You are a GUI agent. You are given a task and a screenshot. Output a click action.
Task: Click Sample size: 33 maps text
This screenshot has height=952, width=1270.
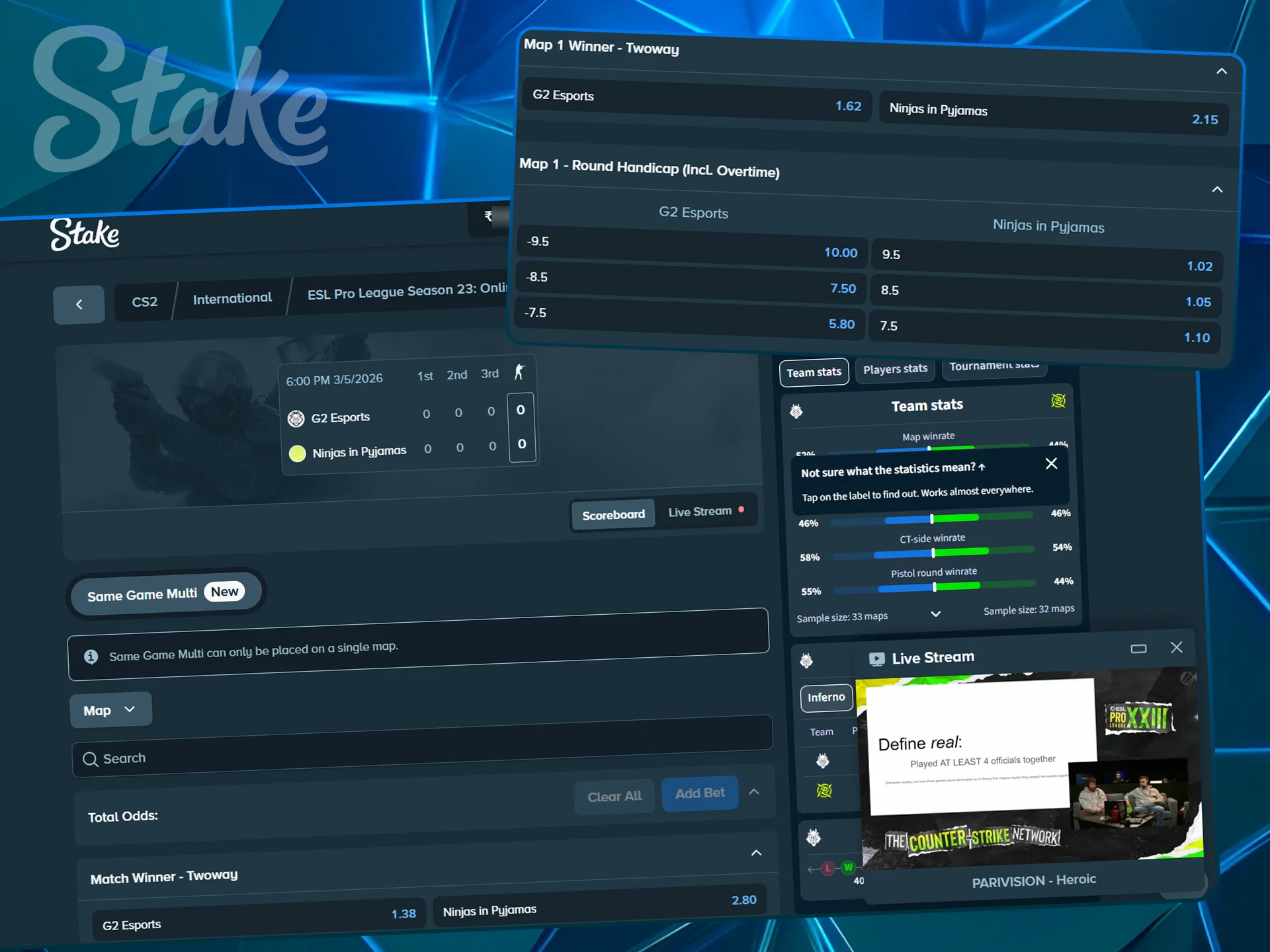pyautogui.click(x=842, y=617)
